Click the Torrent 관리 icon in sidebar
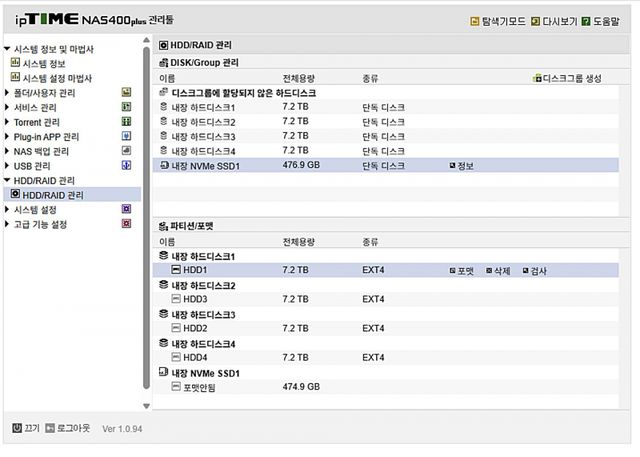The width and height of the screenshot is (640, 457). tap(126, 121)
